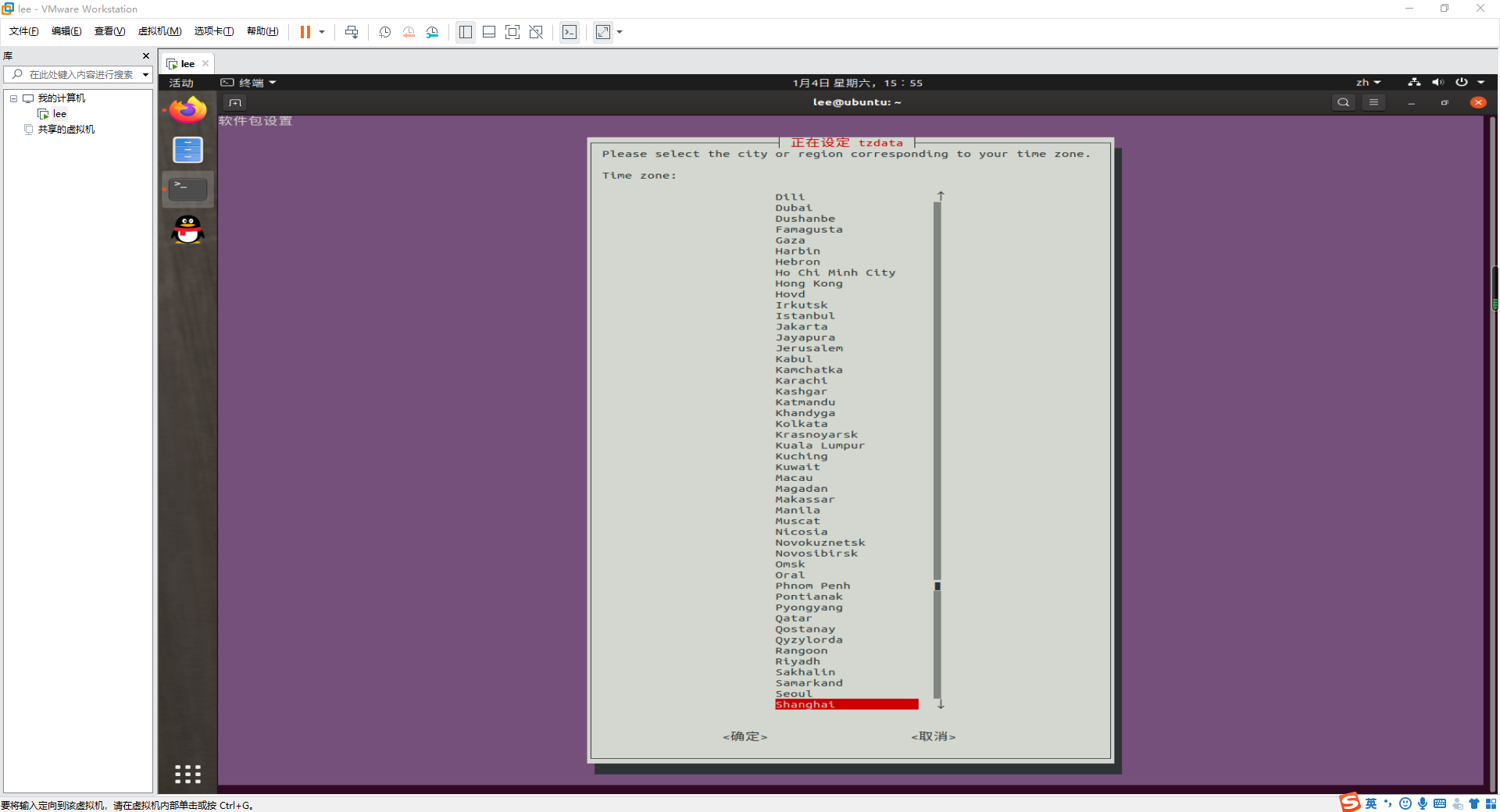Open Firefox from the Ubuntu dock
Viewport: 1500px width, 812px height.
coord(187,110)
